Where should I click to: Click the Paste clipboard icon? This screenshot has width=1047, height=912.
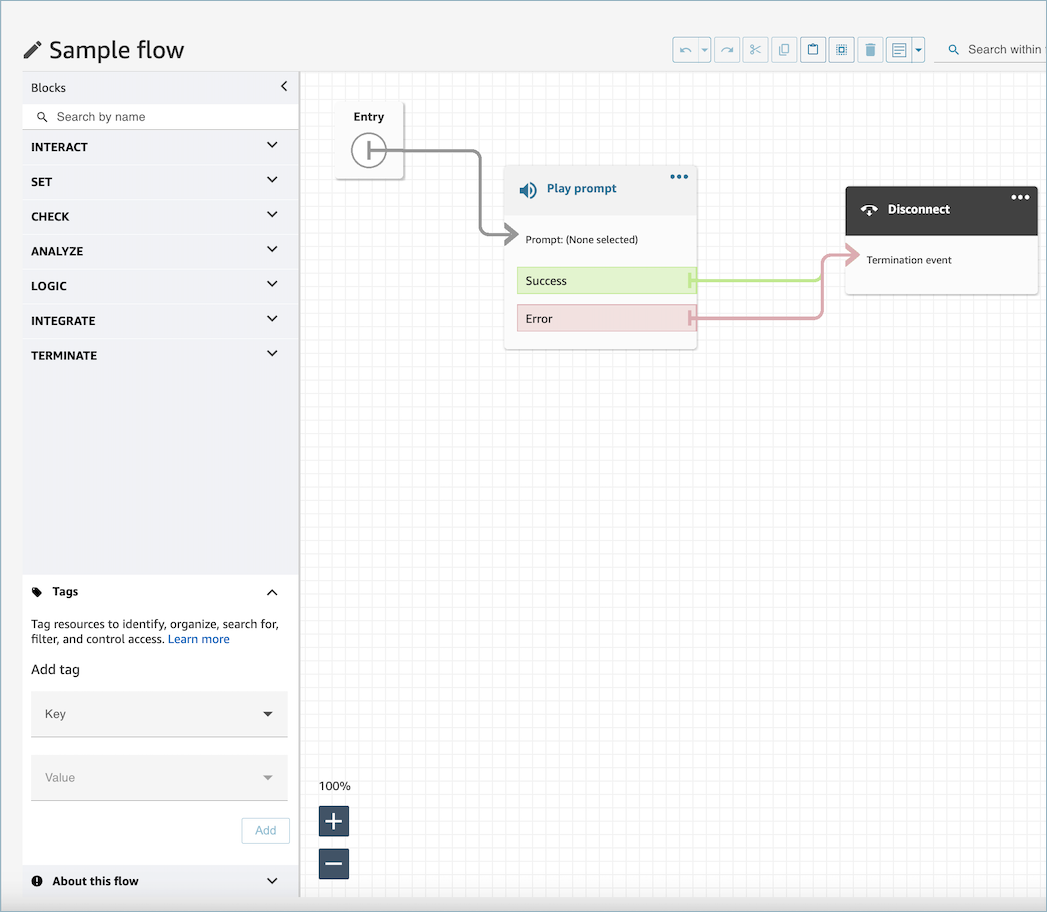coord(813,50)
